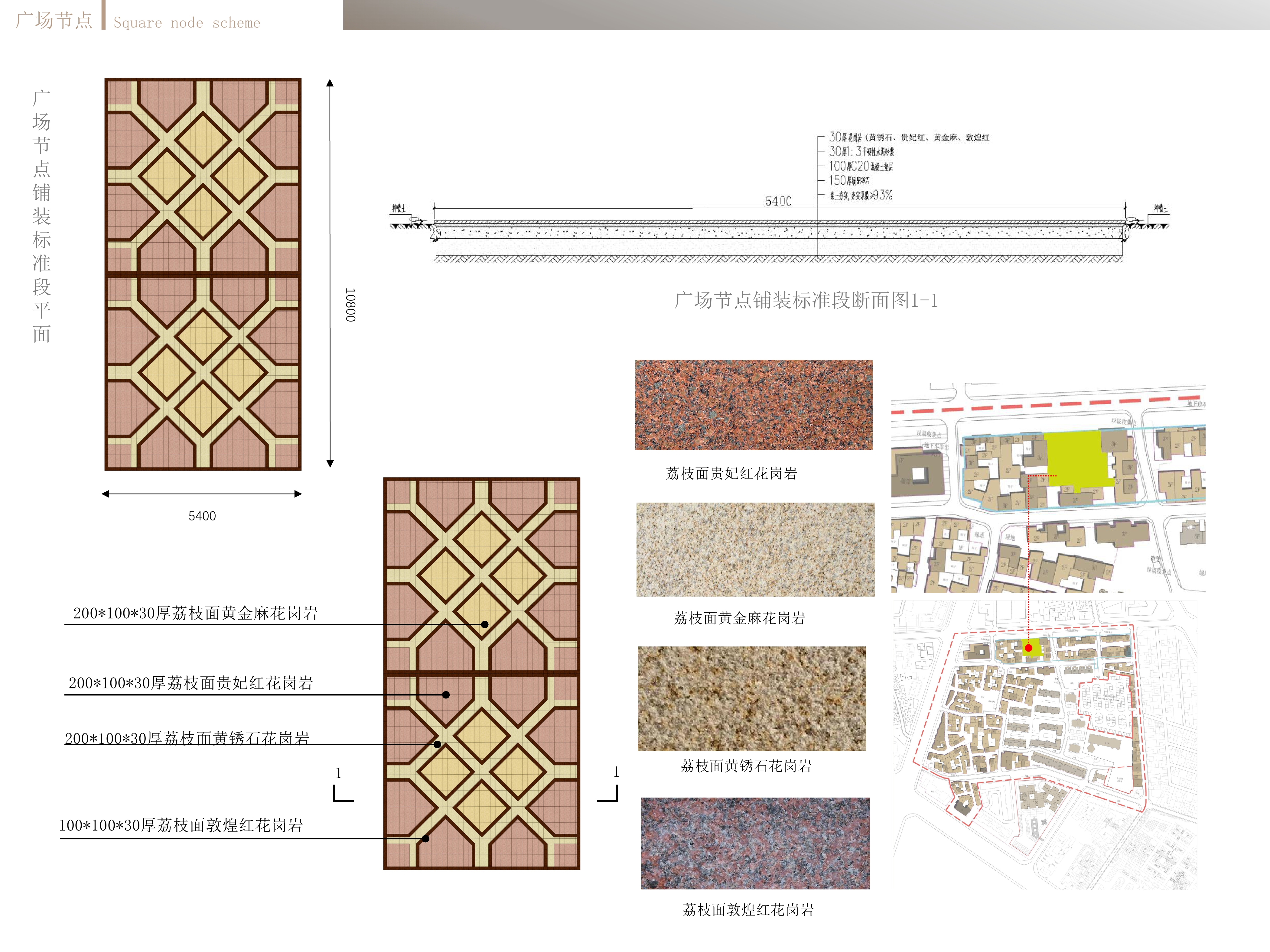Screen dimensions: 1270x952
Task: Click the 贵妃红 red granite texture sample
Action: (753, 405)
